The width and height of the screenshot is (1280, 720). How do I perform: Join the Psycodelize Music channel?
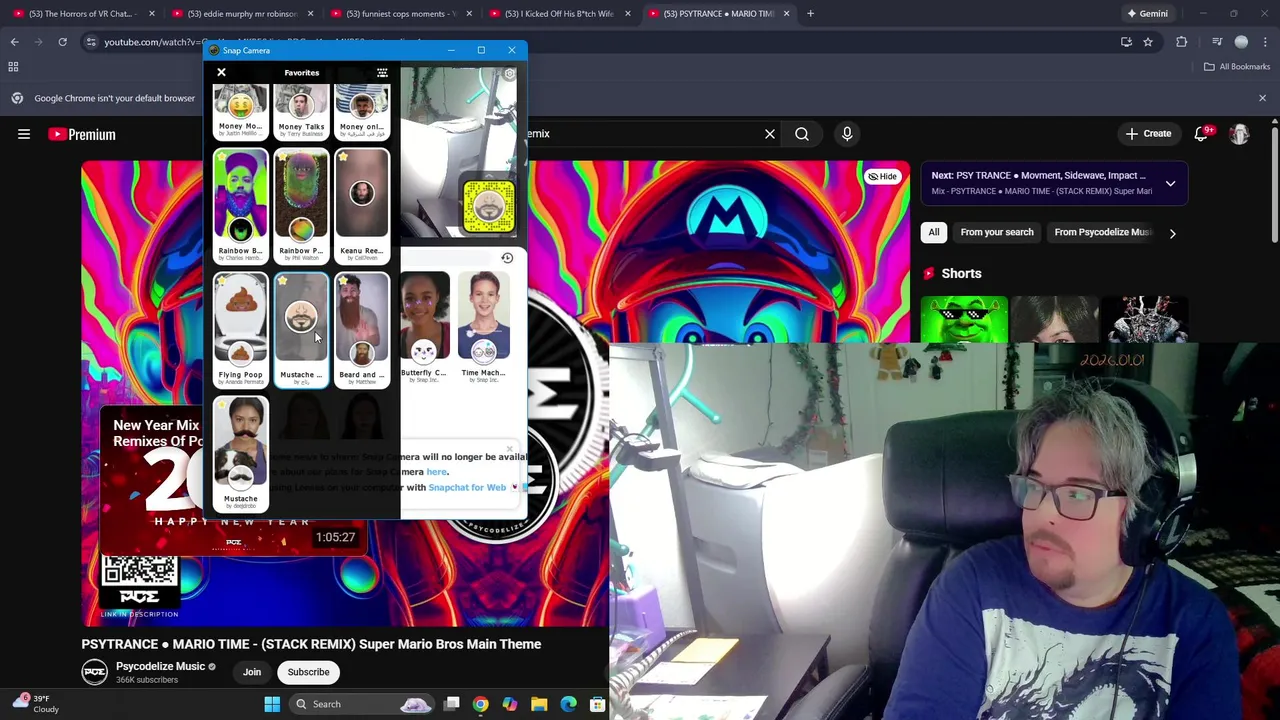pos(252,672)
